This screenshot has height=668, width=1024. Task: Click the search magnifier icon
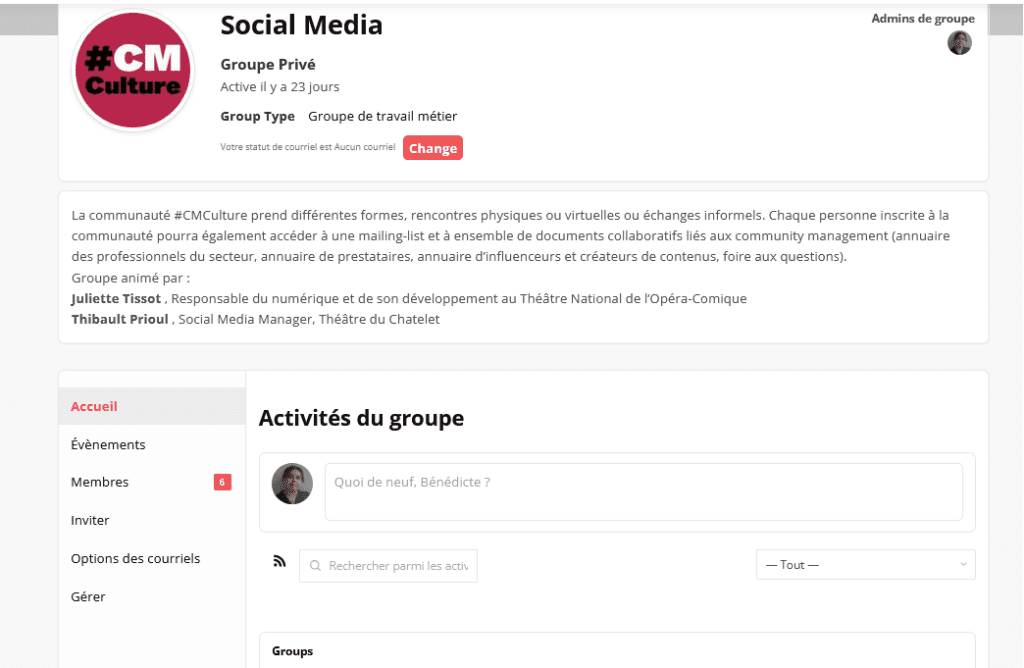[x=316, y=566]
